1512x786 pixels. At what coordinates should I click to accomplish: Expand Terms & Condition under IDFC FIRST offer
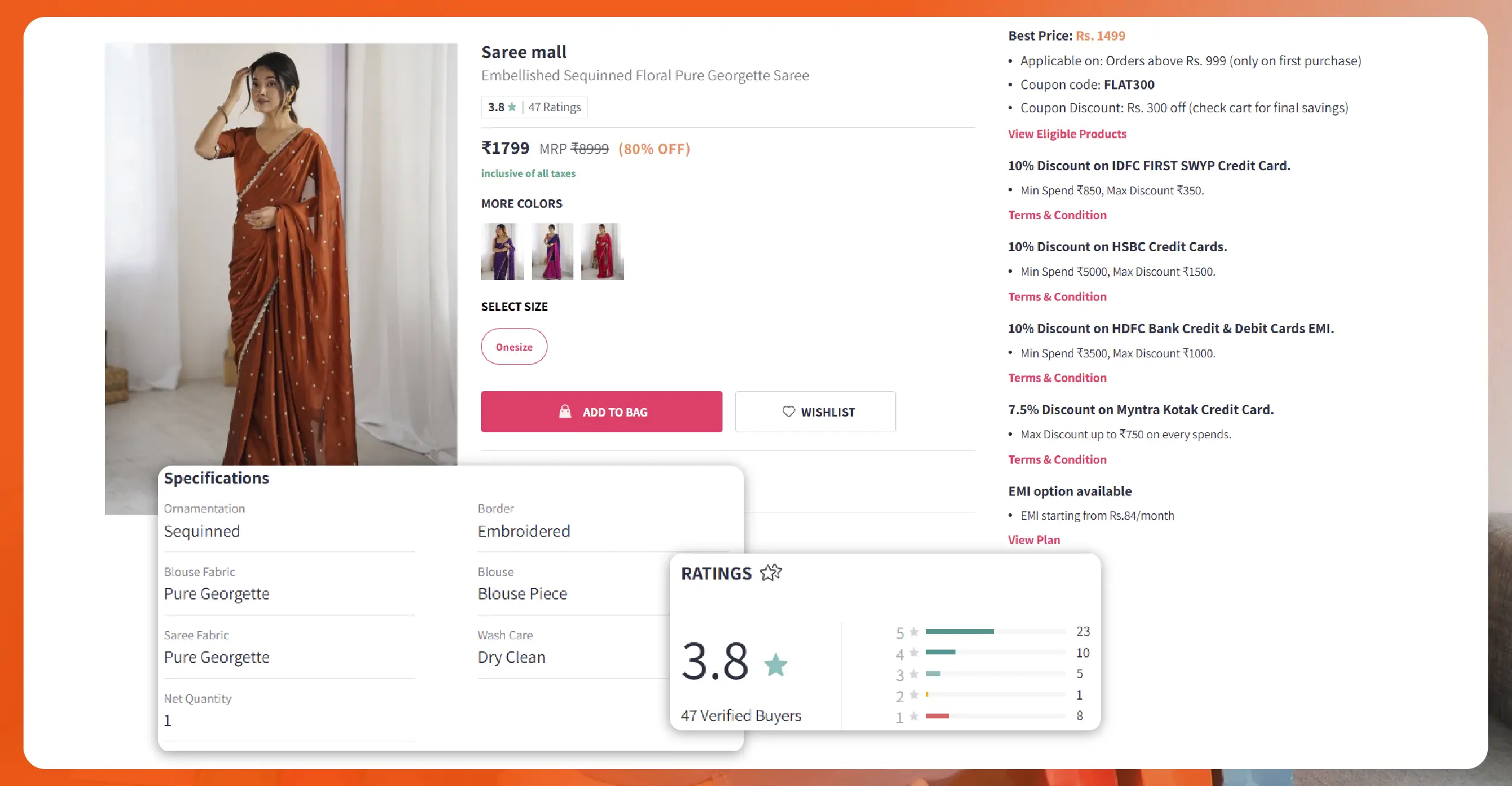click(x=1057, y=215)
